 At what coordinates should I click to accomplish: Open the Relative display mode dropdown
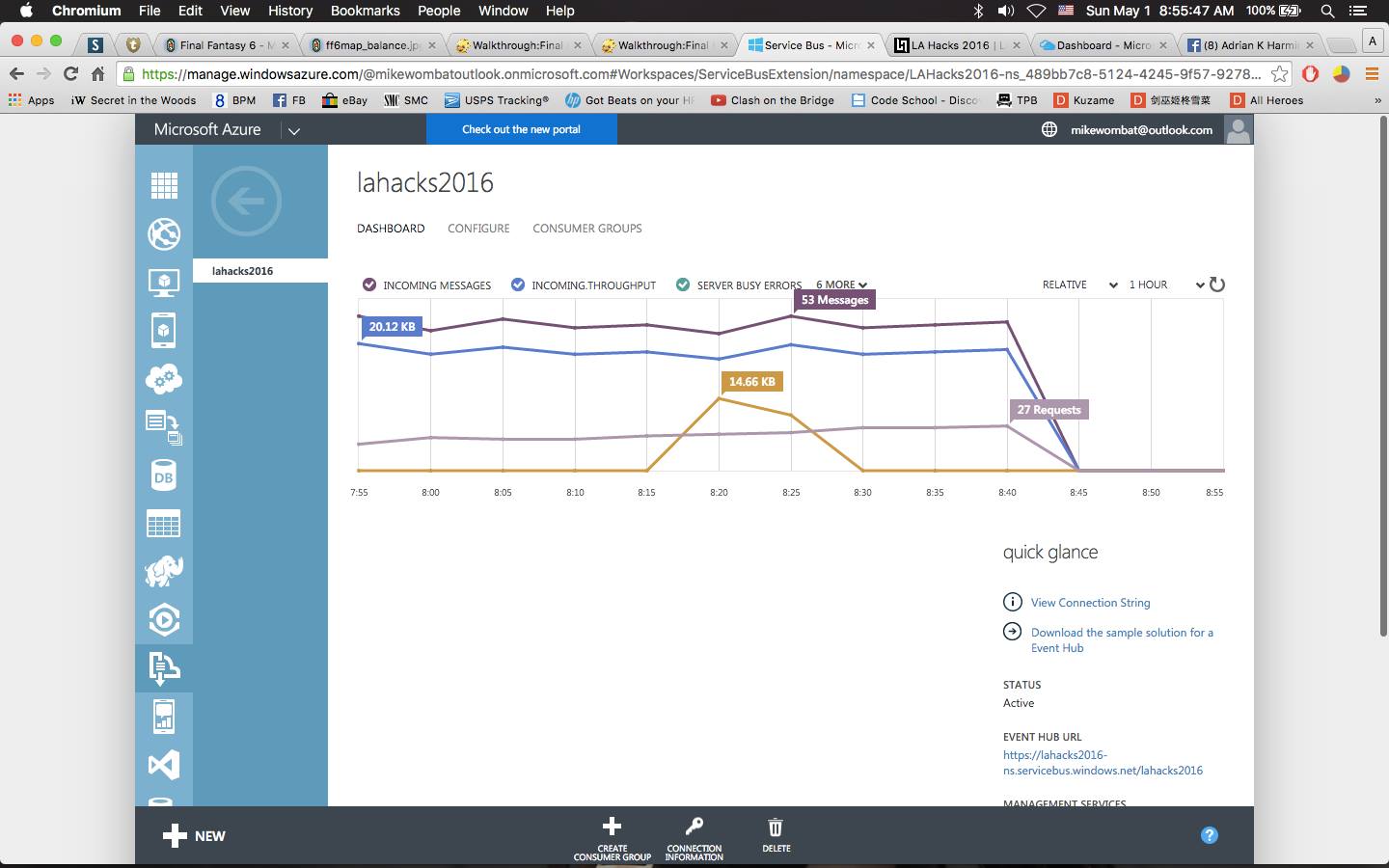[x=1079, y=285]
